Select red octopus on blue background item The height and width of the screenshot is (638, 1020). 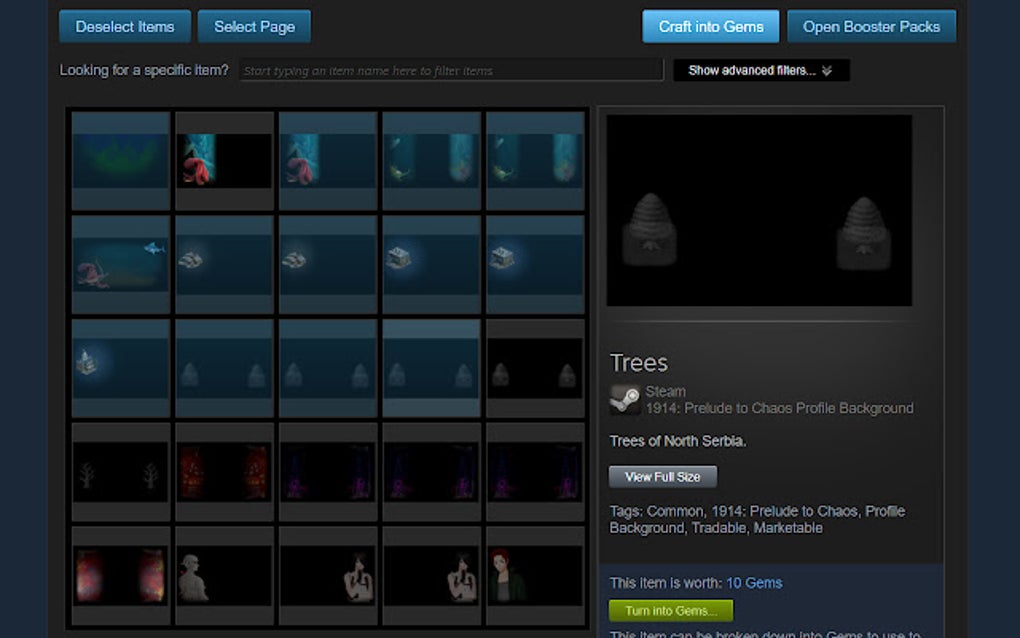328,161
